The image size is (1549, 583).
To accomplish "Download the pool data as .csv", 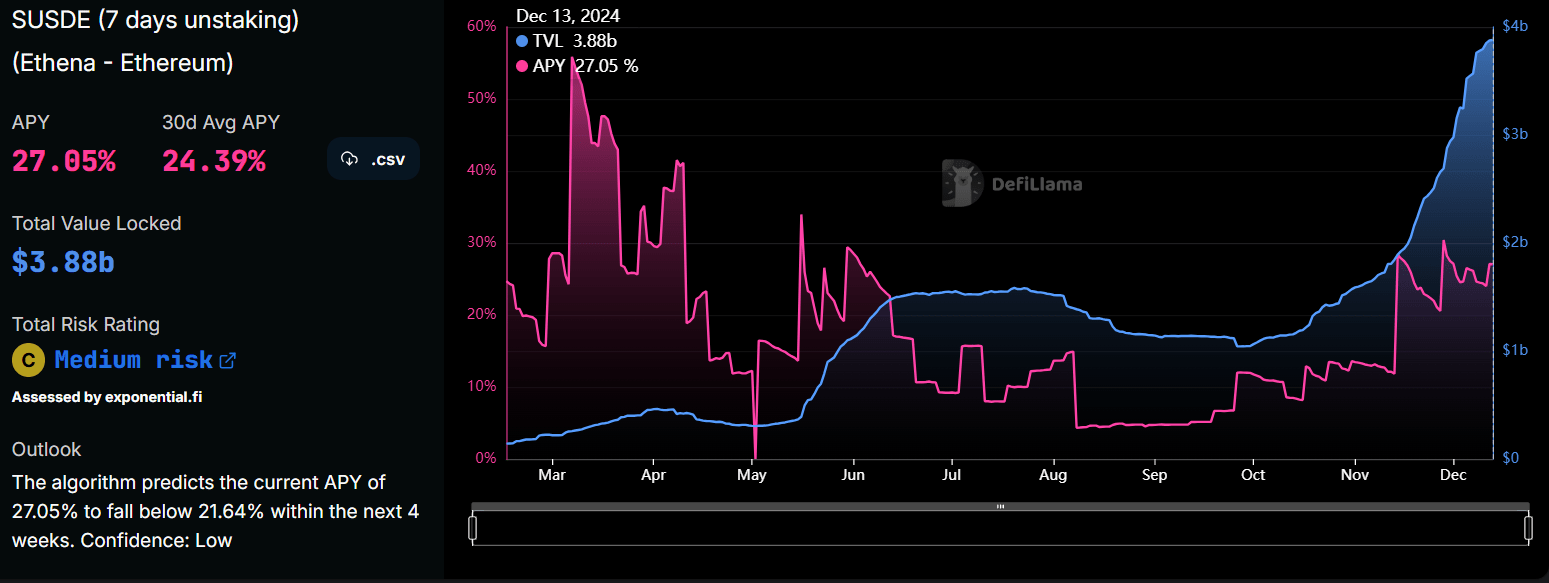I will [x=373, y=159].
